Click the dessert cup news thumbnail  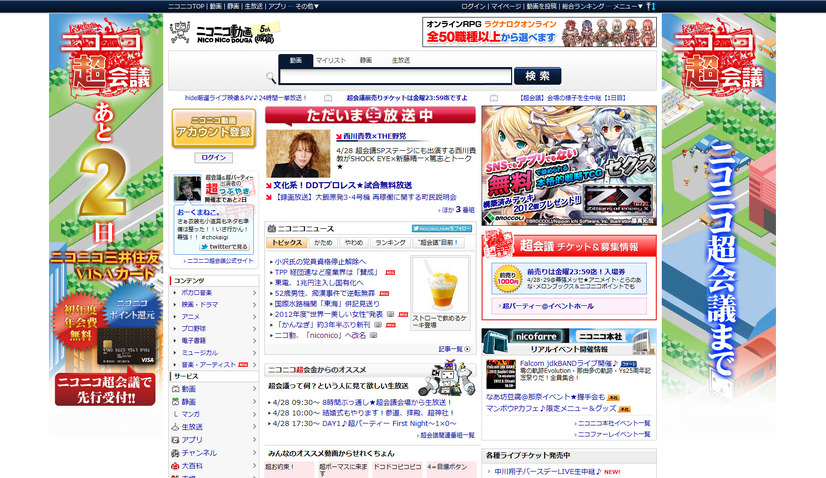[440, 285]
